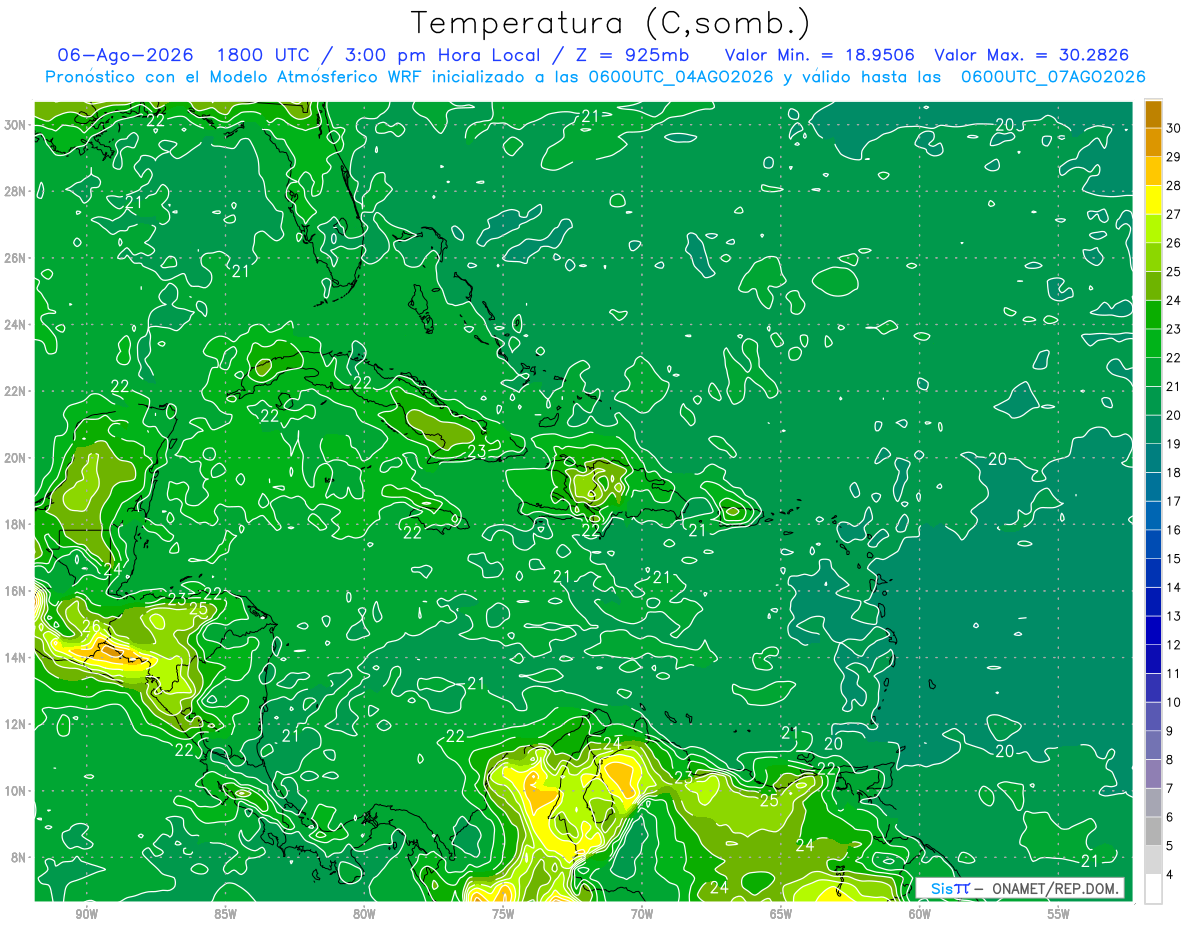Click the SisTT - ONAMET/REP.DOM. logo box
Screen dimensions: 1200x927
(1019, 888)
